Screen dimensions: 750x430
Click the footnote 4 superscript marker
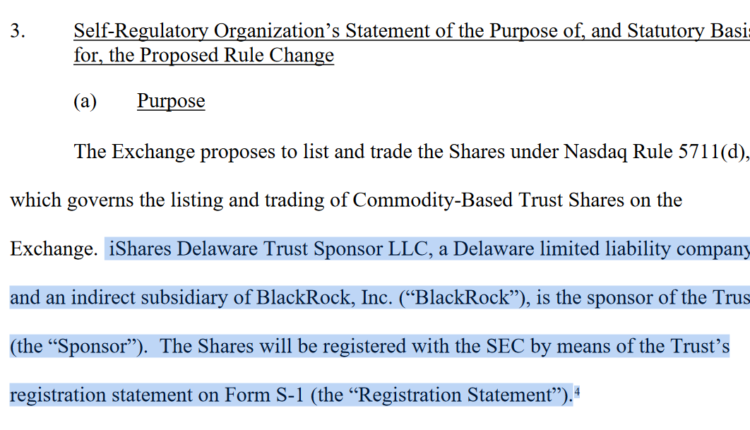point(578,391)
